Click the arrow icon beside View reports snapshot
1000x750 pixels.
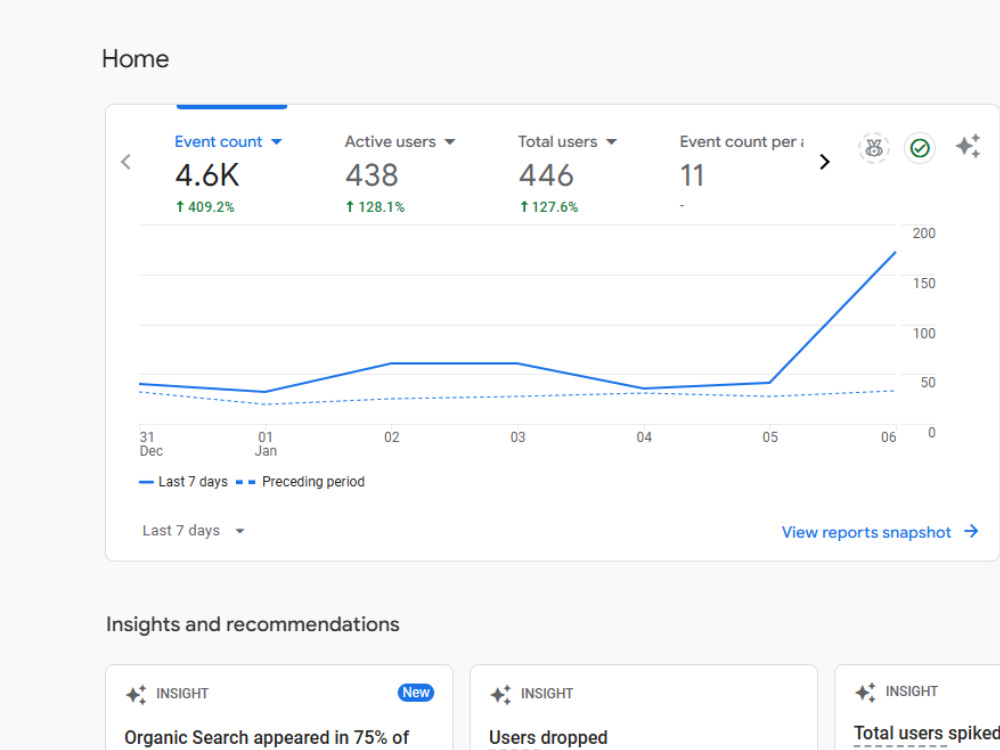(971, 531)
